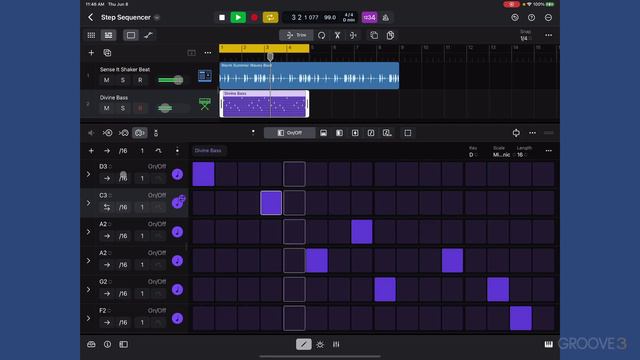Open the Step Sequencer title dropdown
640x360 pixels.
tap(157, 18)
